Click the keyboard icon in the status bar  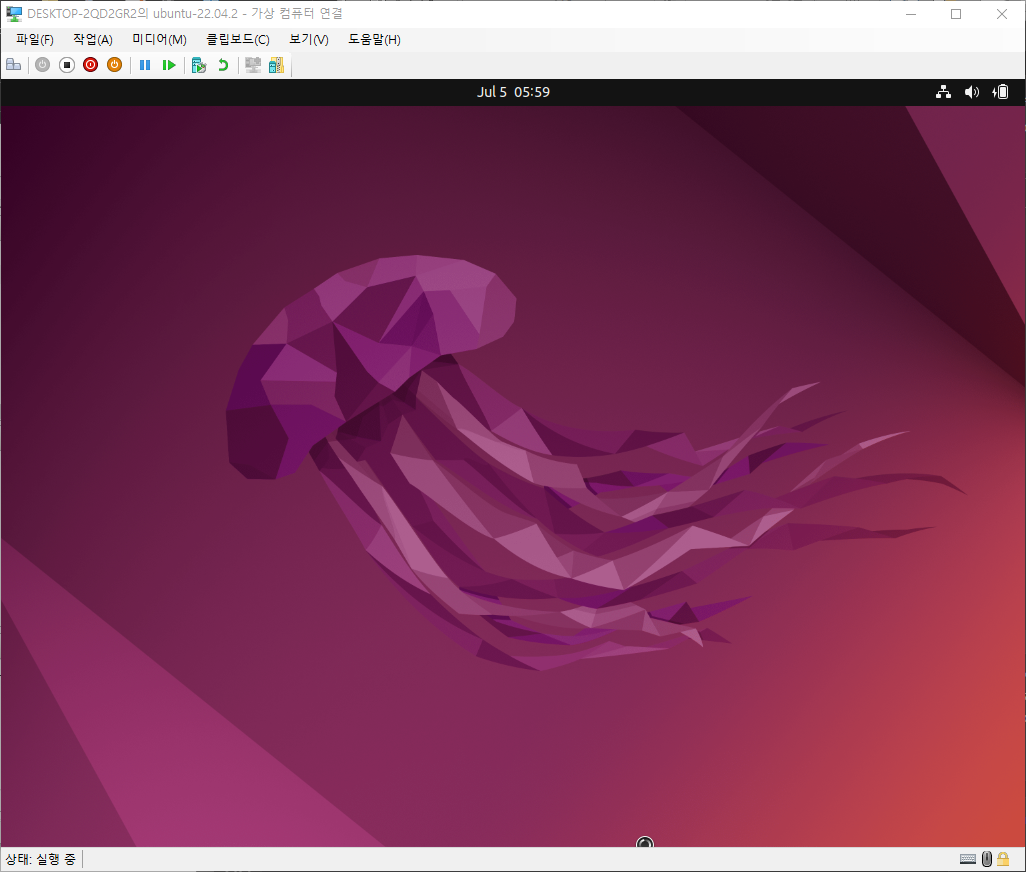click(x=968, y=859)
